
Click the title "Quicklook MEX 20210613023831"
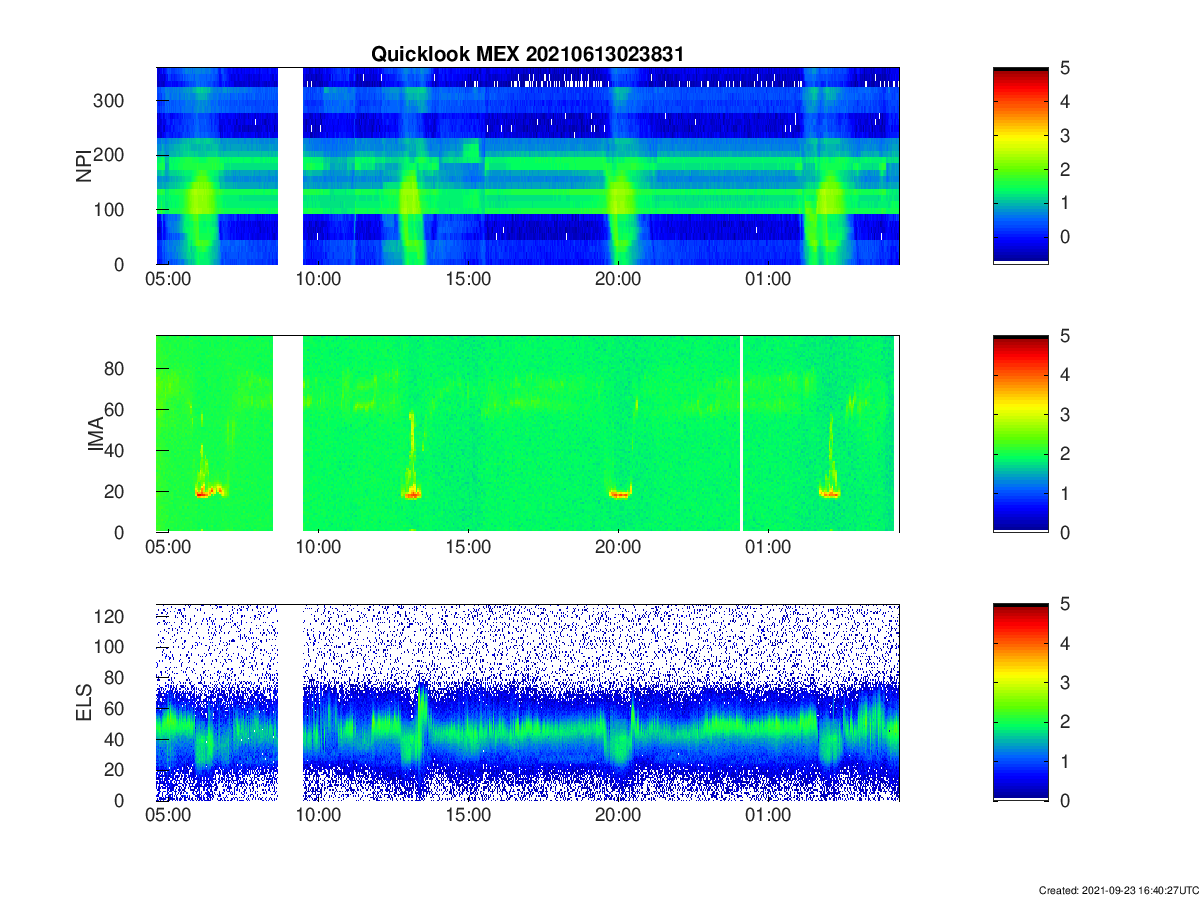(527, 55)
